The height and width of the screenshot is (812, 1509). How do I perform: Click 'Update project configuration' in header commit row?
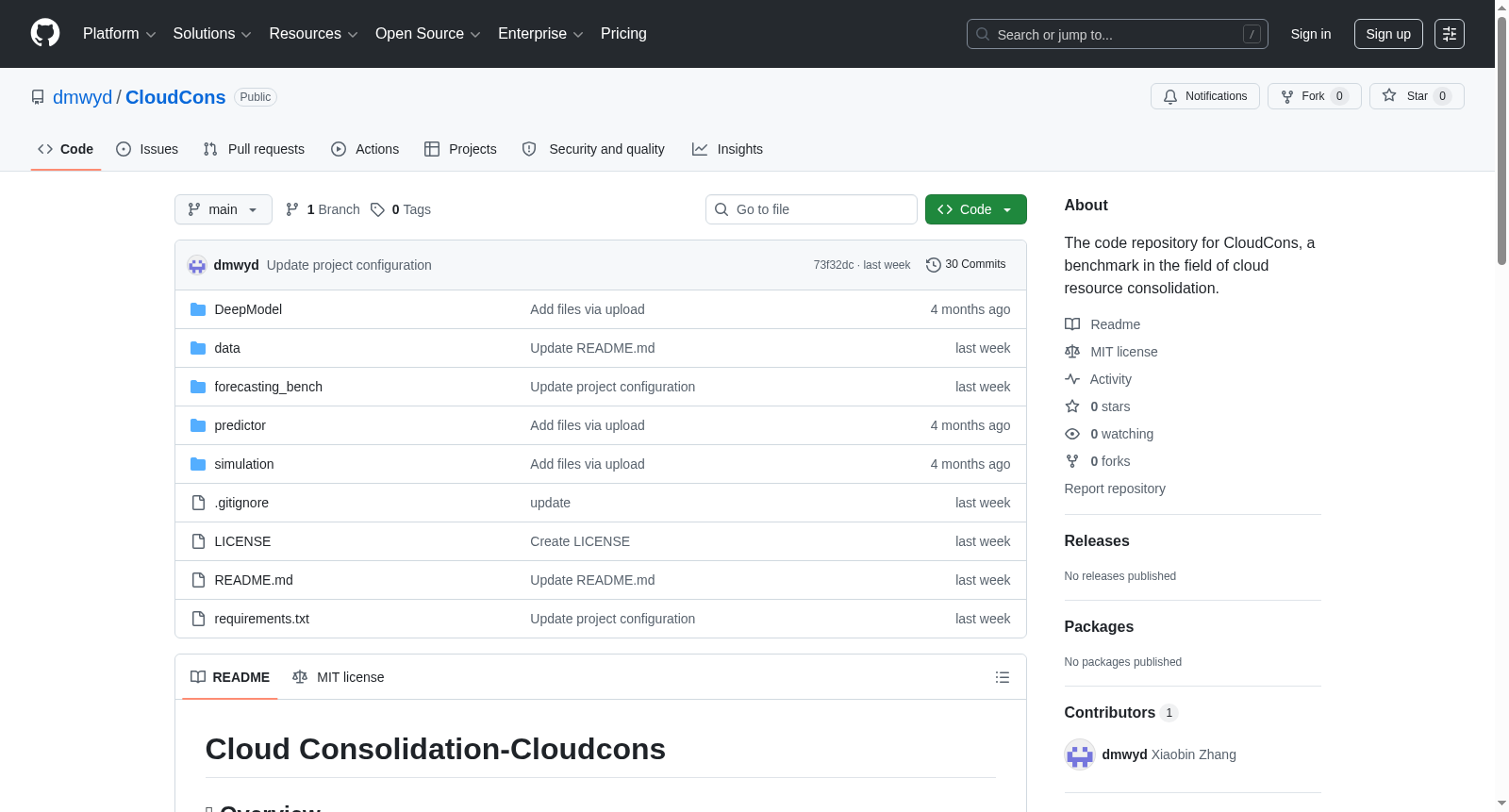click(x=349, y=265)
